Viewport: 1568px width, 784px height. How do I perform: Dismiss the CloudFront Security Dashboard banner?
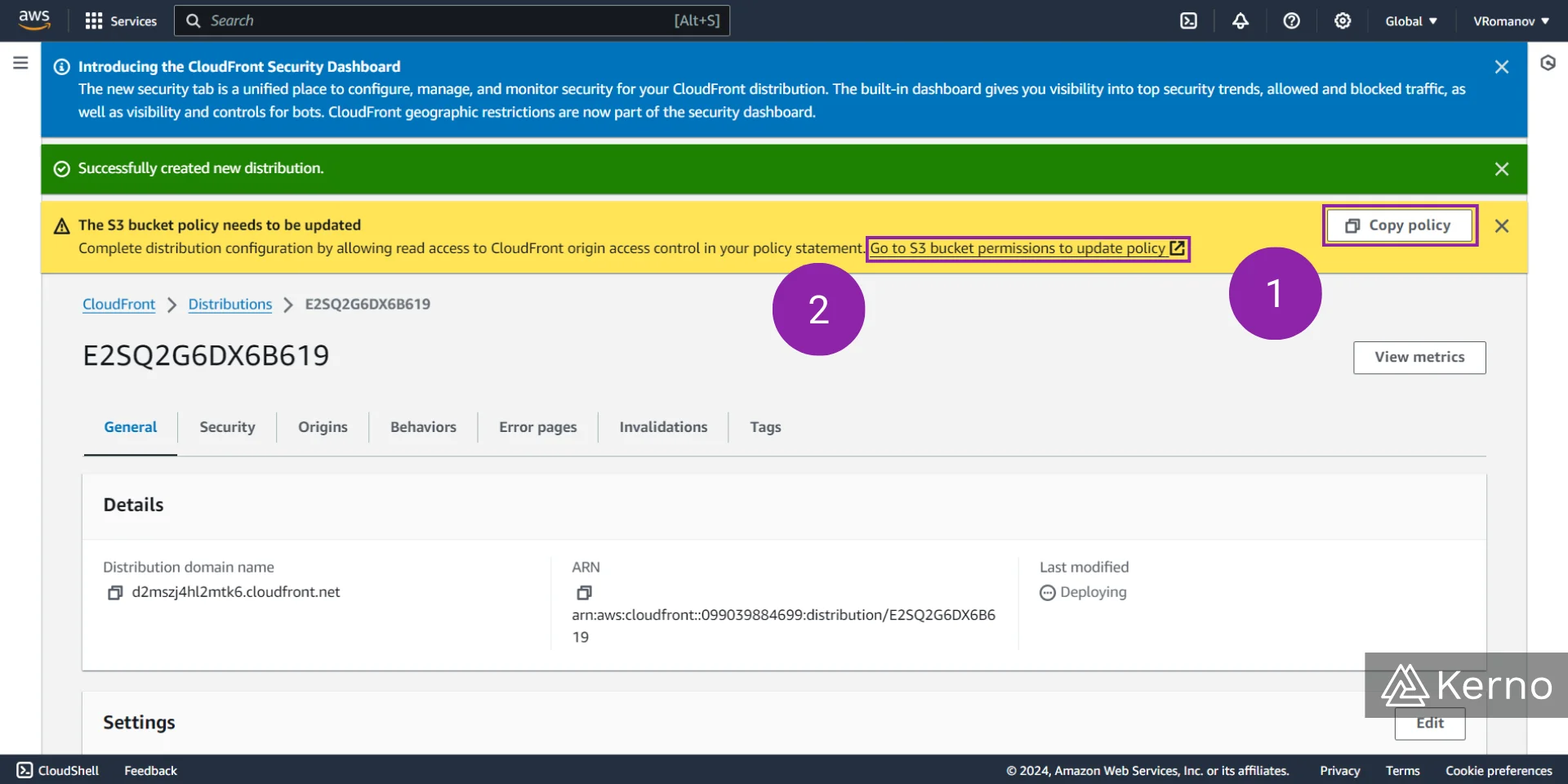(x=1502, y=67)
